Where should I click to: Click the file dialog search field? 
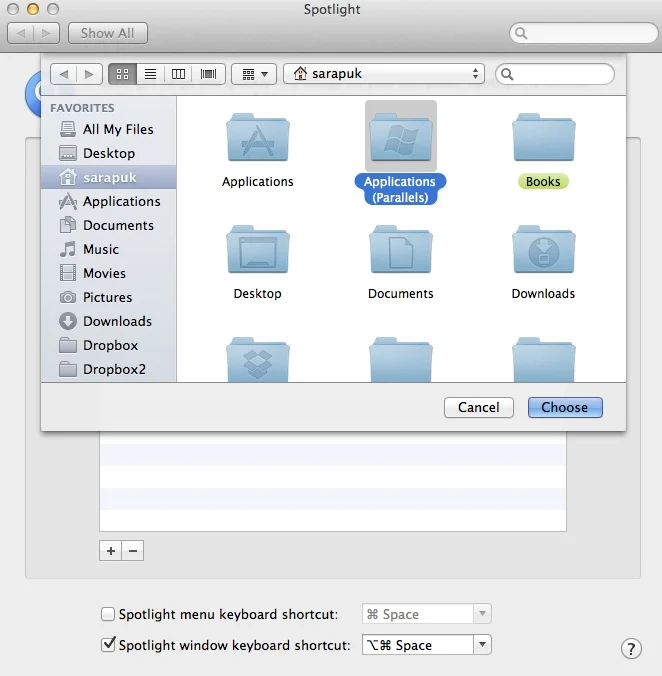pos(555,74)
